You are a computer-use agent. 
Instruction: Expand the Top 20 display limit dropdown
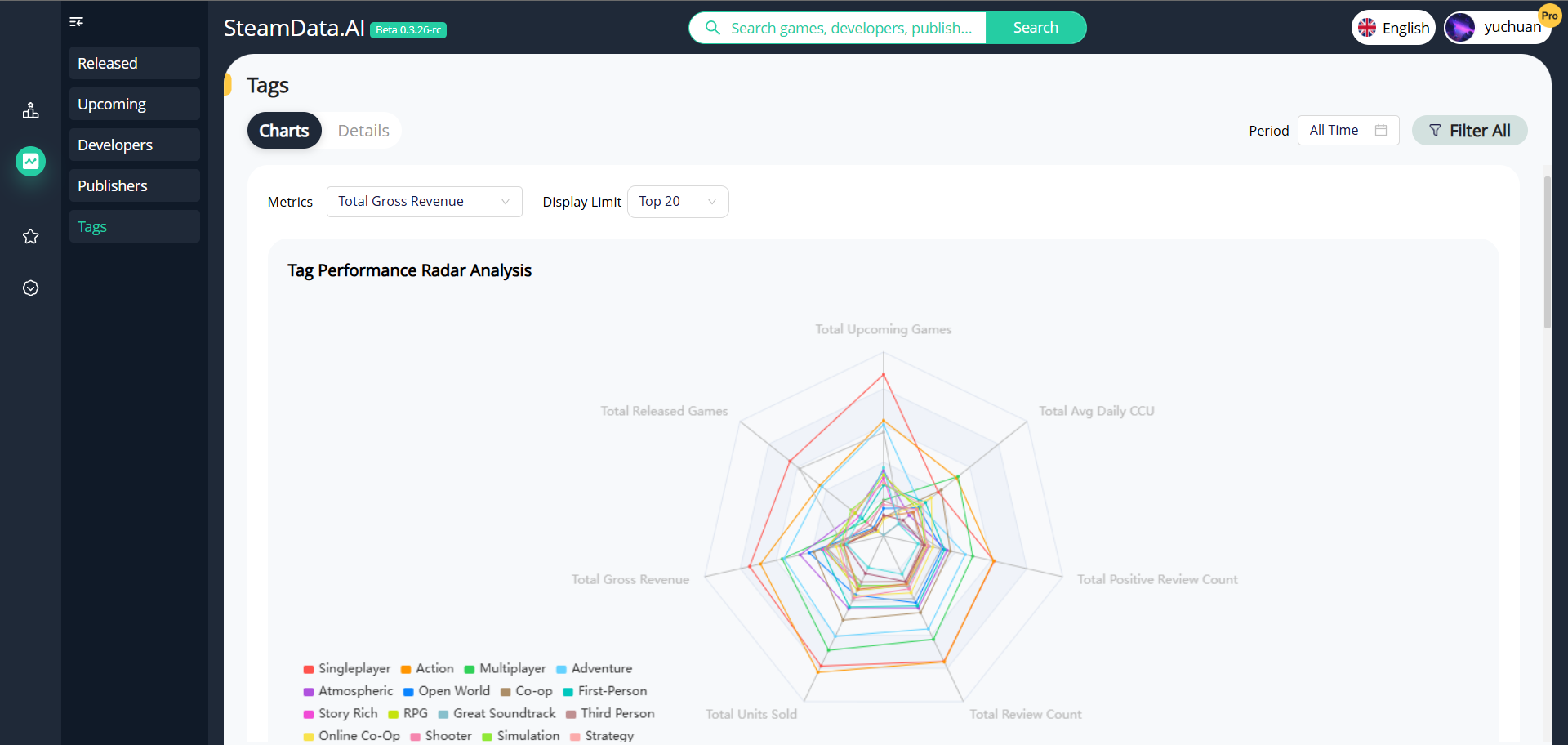[x=677, y=202]
